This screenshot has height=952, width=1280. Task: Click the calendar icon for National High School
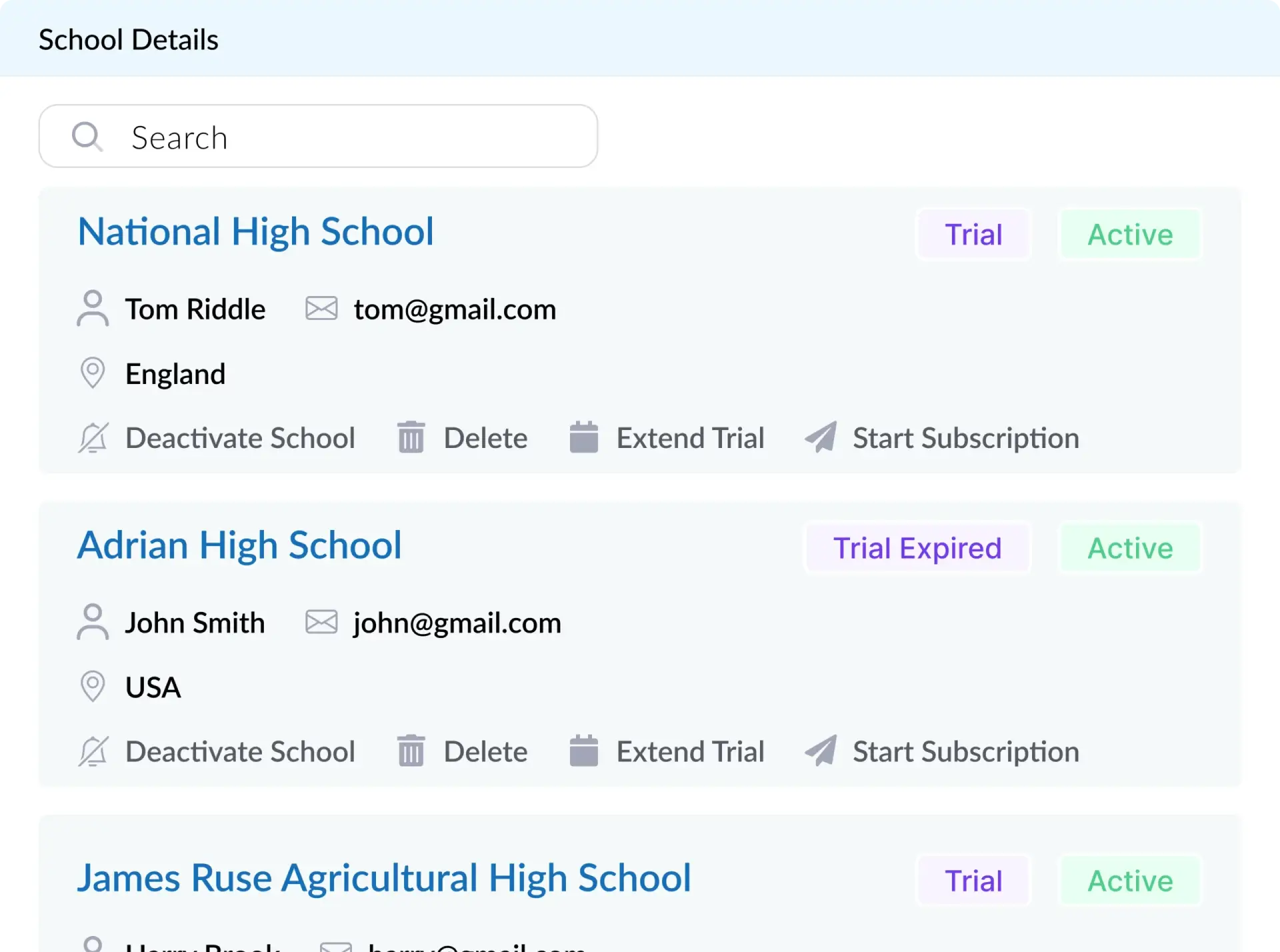[583, 438]
